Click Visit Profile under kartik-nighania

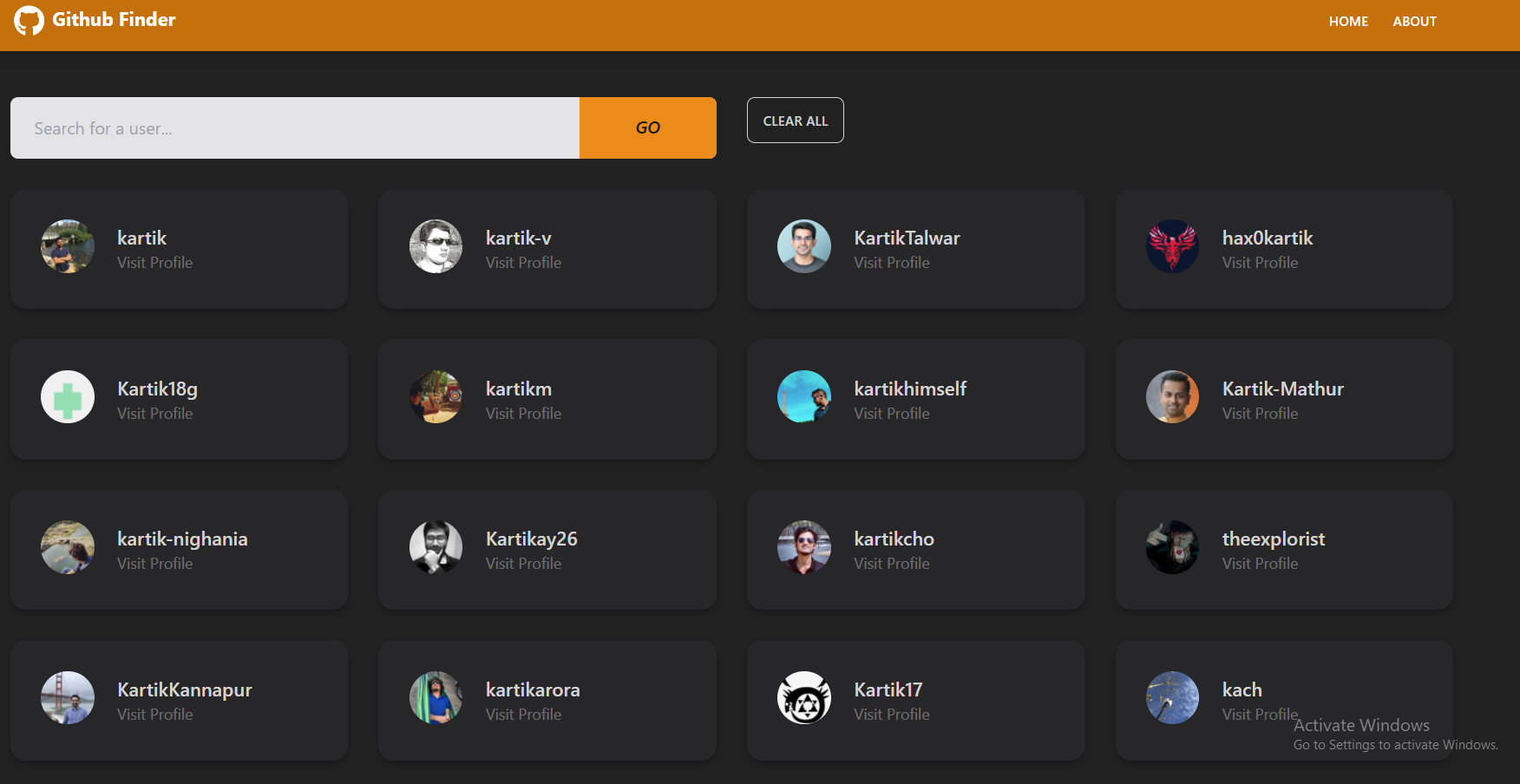154,563
